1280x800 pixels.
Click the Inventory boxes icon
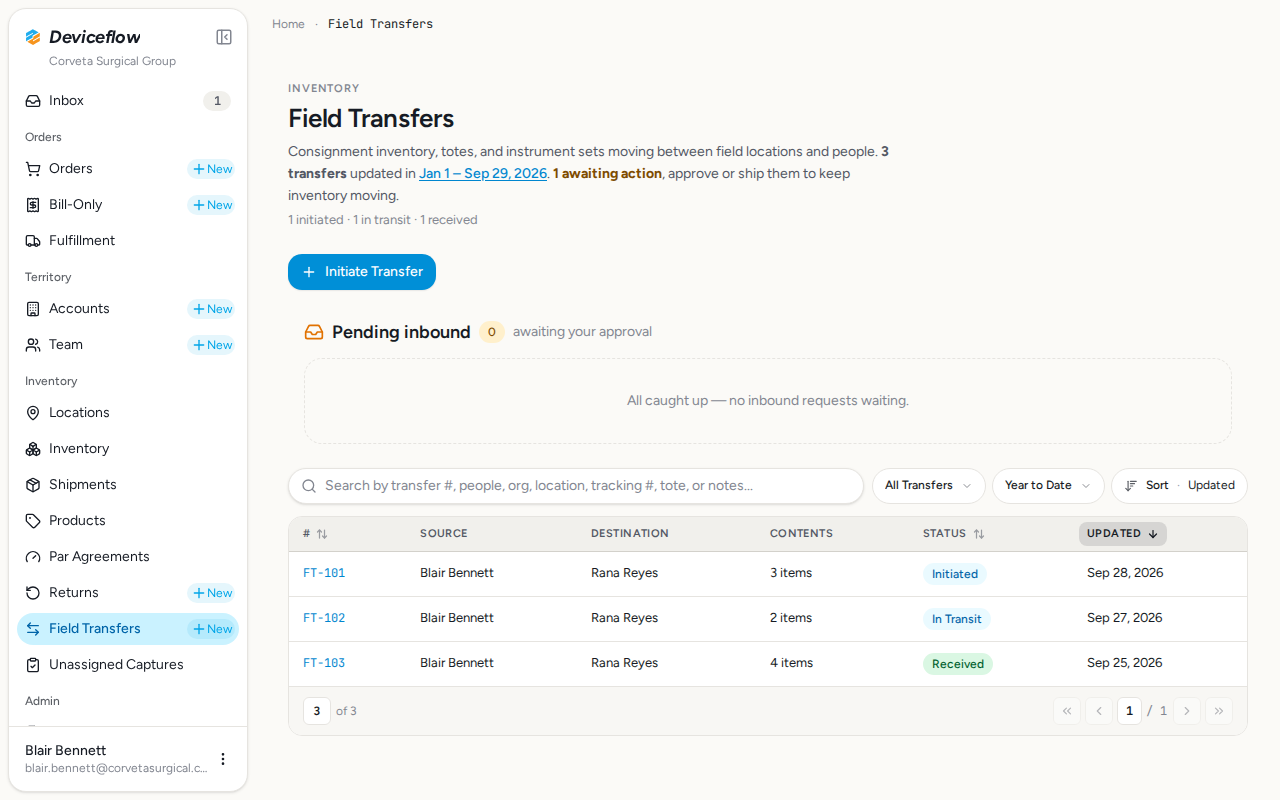[33, 449]
